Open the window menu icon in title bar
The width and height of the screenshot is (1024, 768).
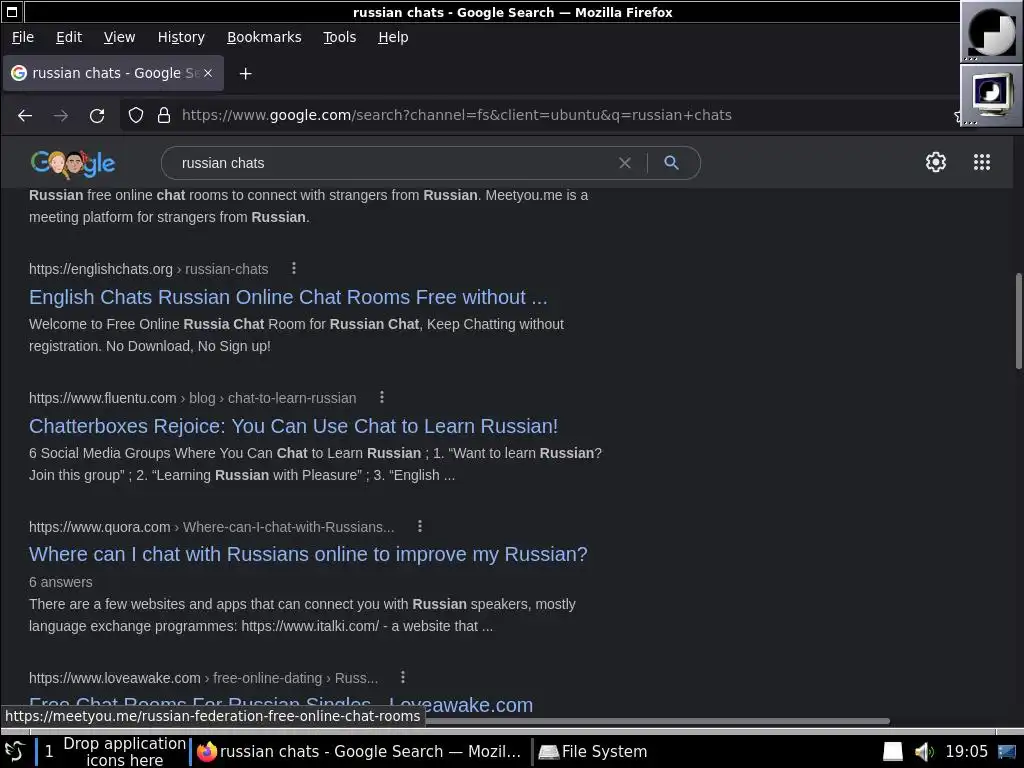tap(12, 12)
